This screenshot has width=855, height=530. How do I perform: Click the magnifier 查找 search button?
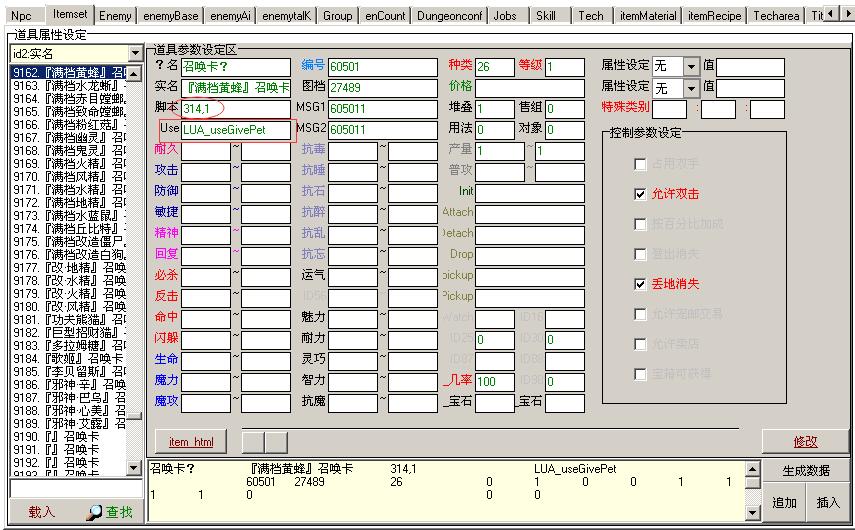[110, 511]
